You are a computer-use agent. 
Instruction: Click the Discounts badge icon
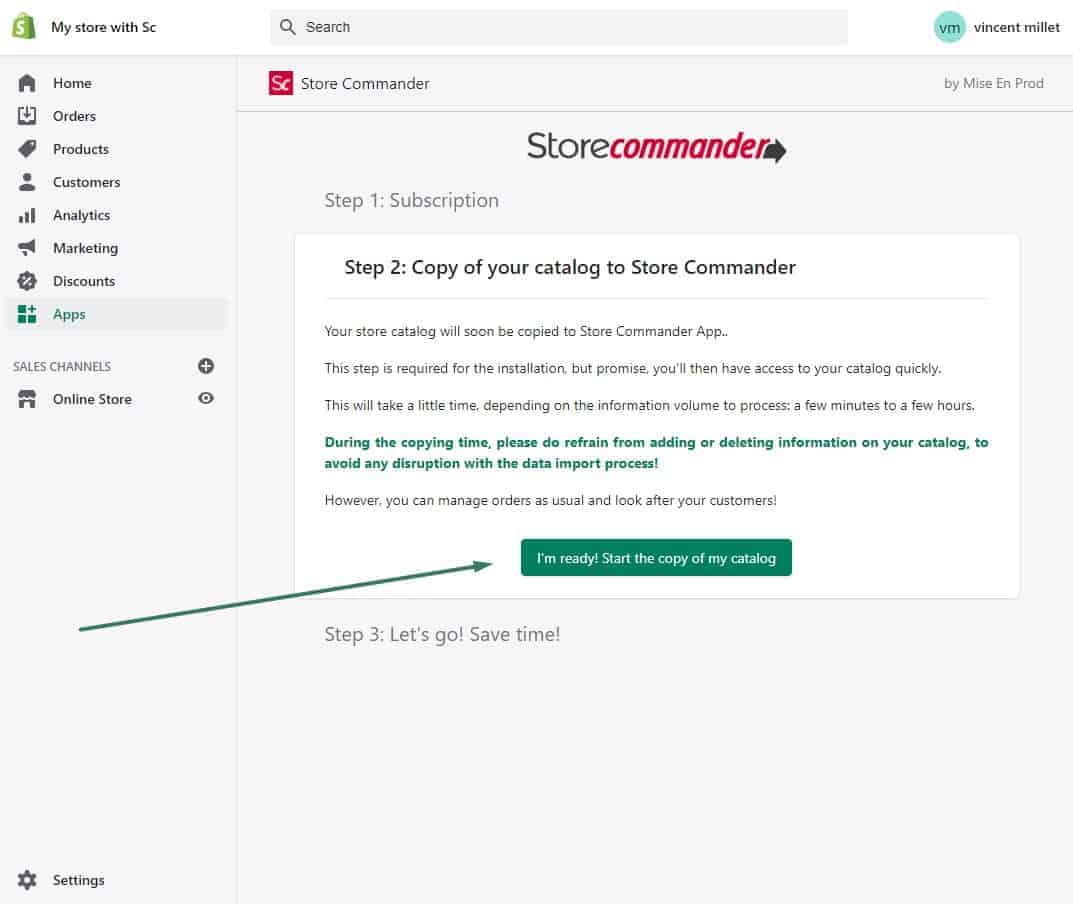click(27, 281)
